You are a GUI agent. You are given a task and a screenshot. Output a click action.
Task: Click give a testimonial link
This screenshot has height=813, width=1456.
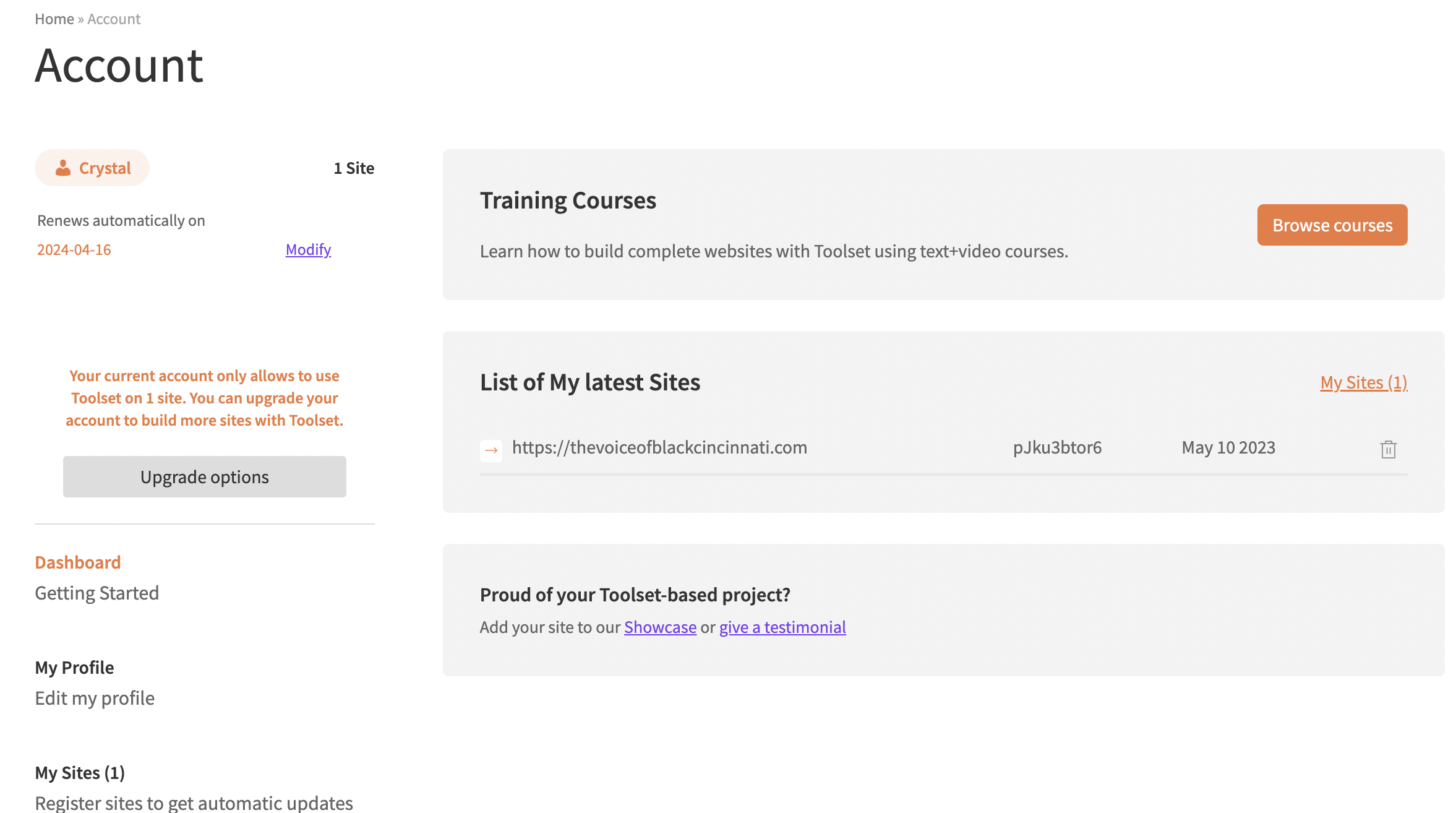tap(782, 627)
